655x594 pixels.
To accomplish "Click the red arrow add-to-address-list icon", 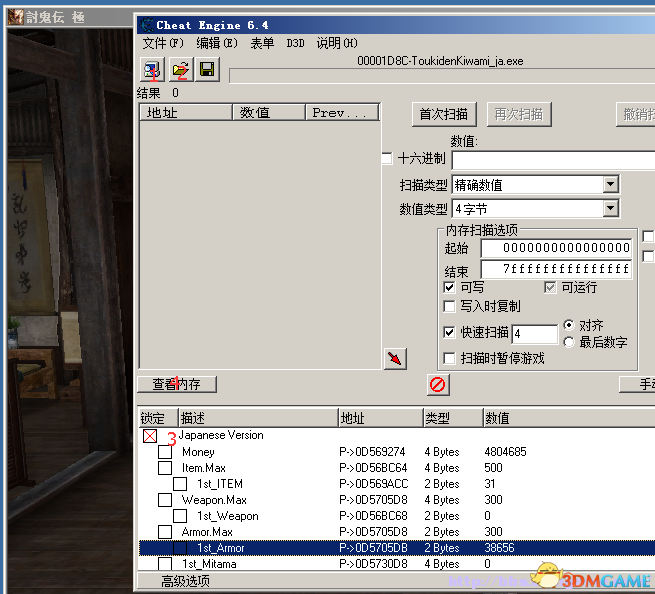I will point(395,359).
